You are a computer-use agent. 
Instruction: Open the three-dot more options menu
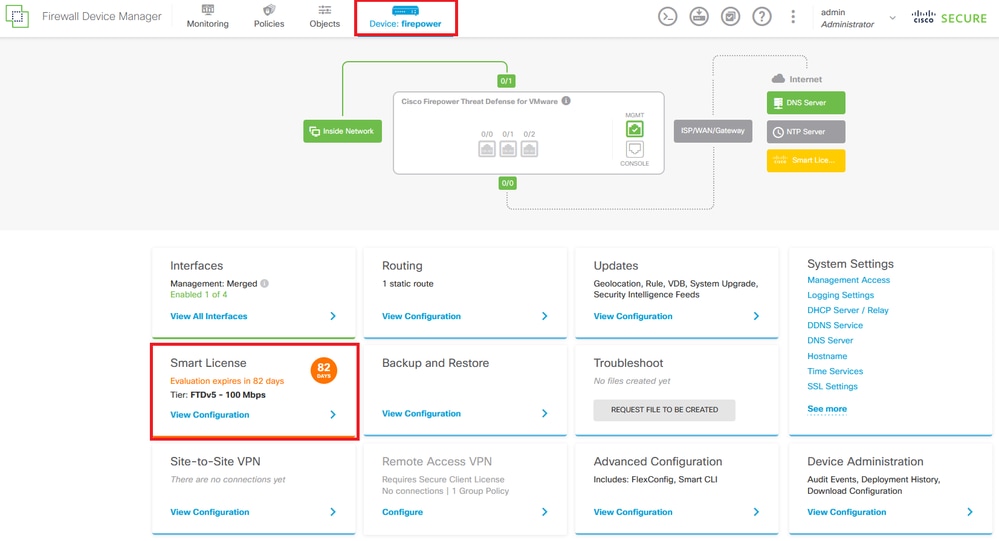793,17
